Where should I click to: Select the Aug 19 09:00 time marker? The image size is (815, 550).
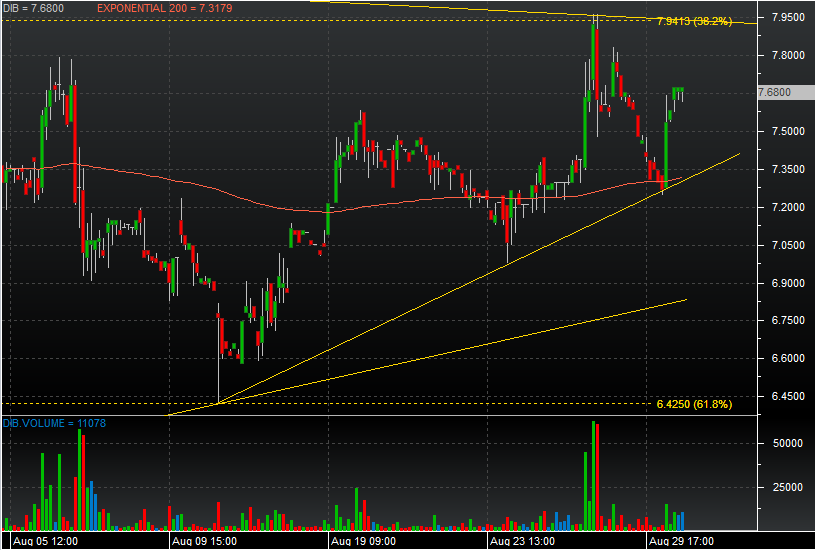pyautogui.click(x=363, y=540)
